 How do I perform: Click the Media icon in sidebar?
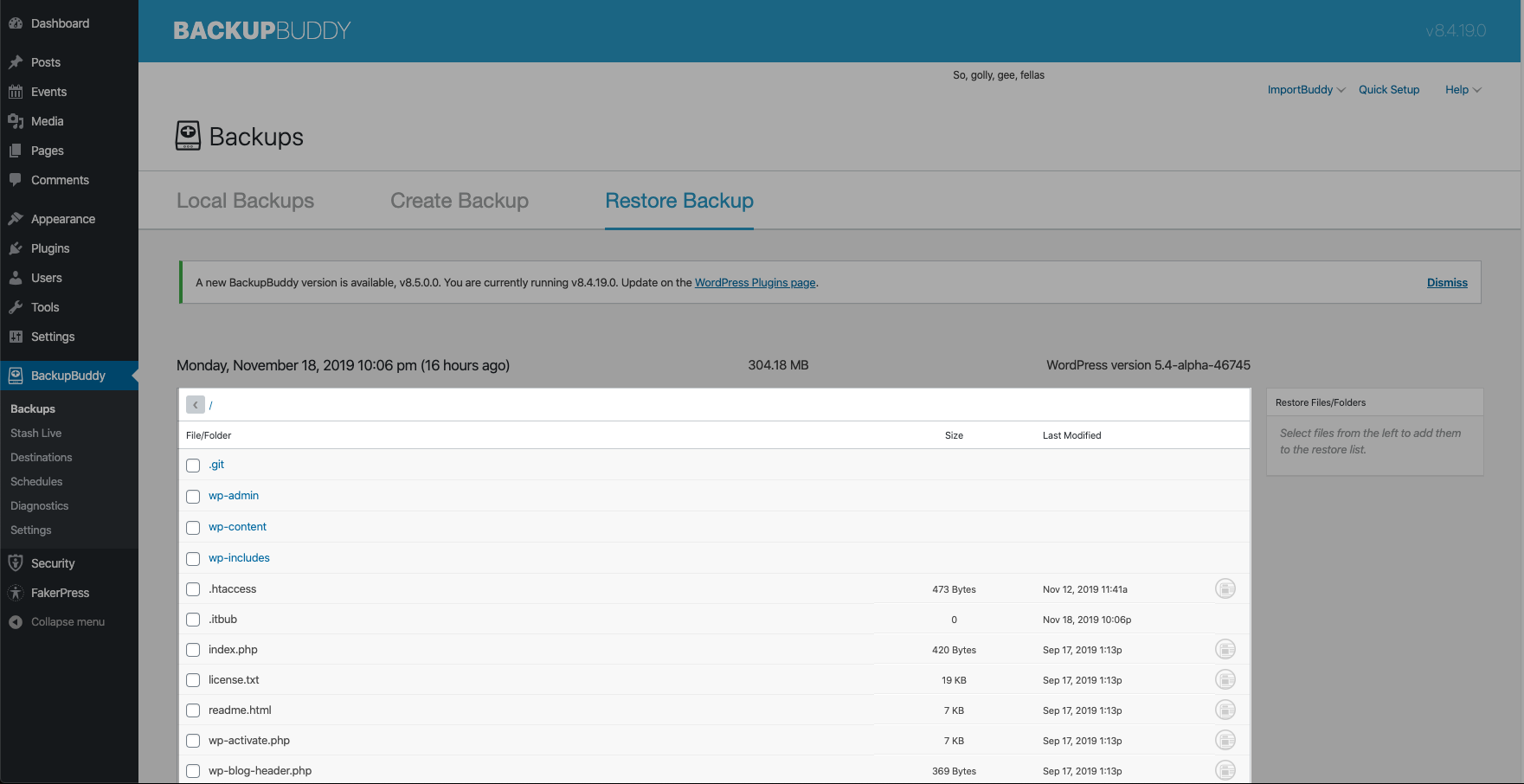click(16, 121)
